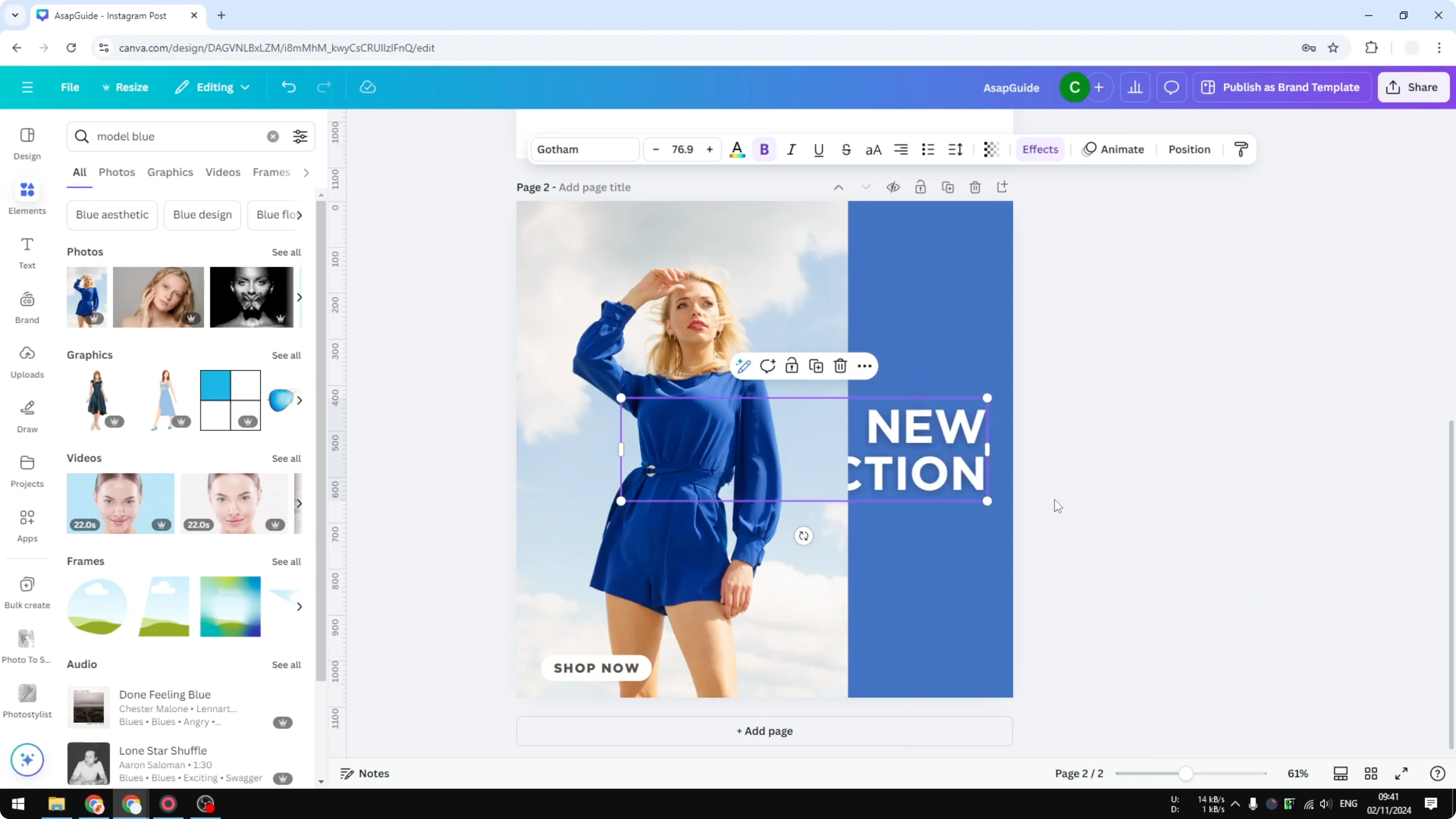Switch to the Graphics tab
This screenshot has height=819, width=1456.
pos(170,173)
